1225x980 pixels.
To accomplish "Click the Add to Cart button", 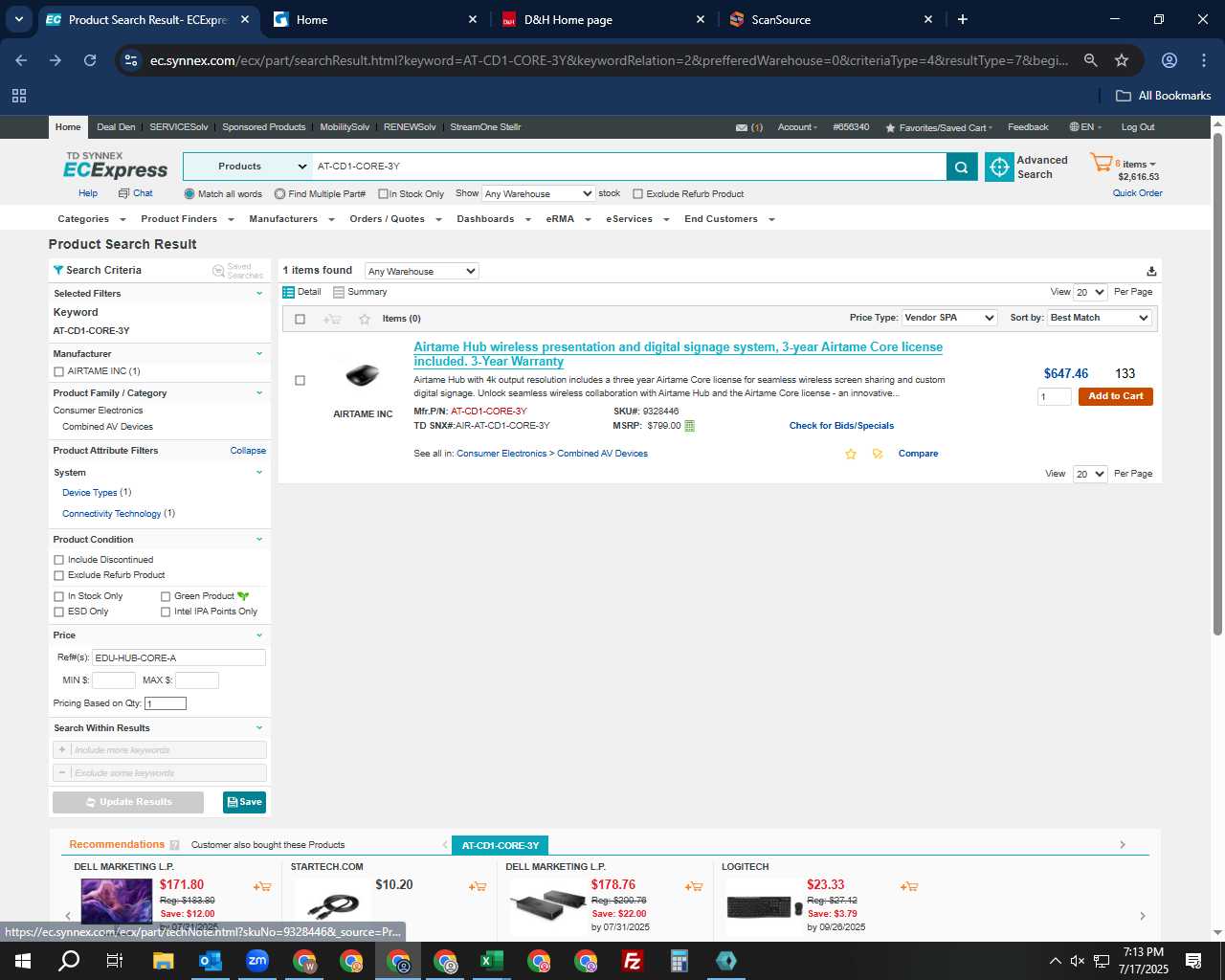I will (x=1115, y=396).
